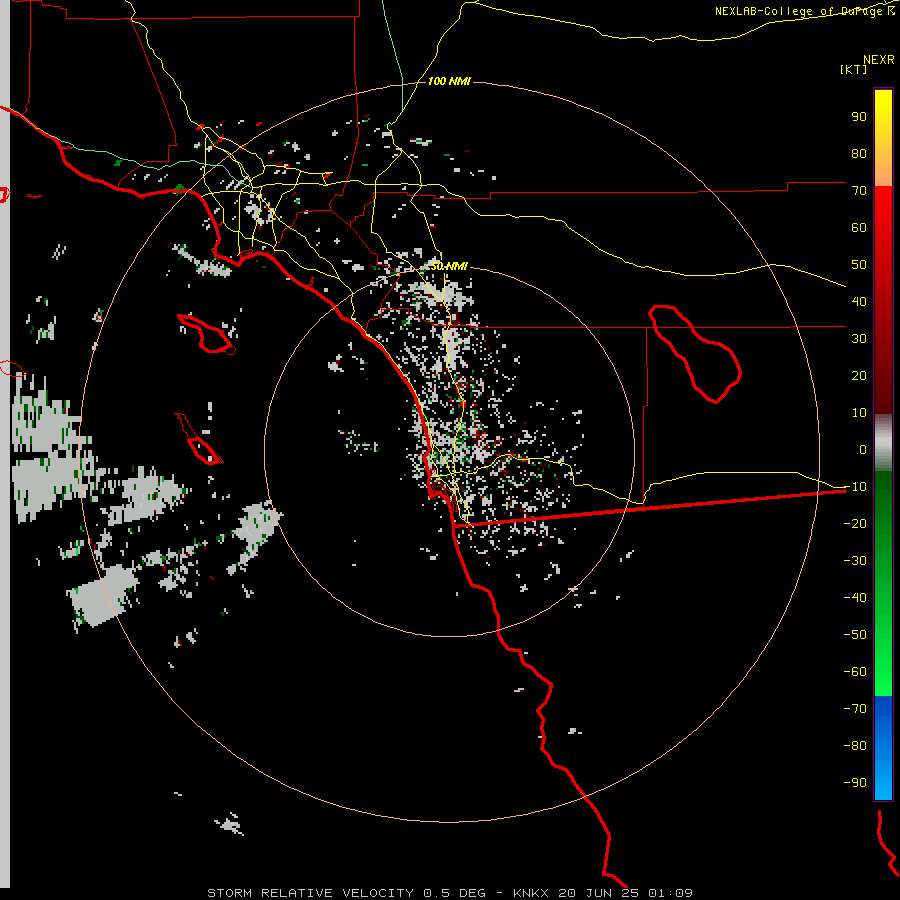
Task: Click the 01:09 timestamp text
Action: tap(670, 893)
